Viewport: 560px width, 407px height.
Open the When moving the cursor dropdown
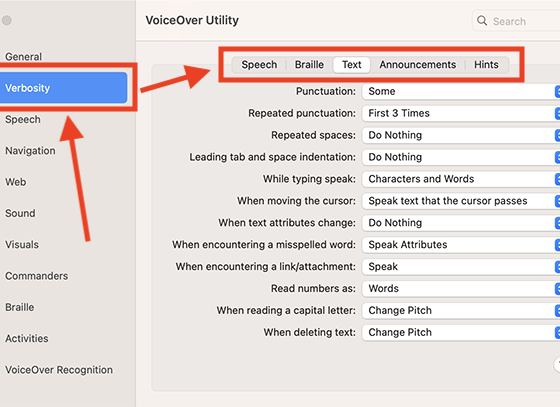[461, 201]
